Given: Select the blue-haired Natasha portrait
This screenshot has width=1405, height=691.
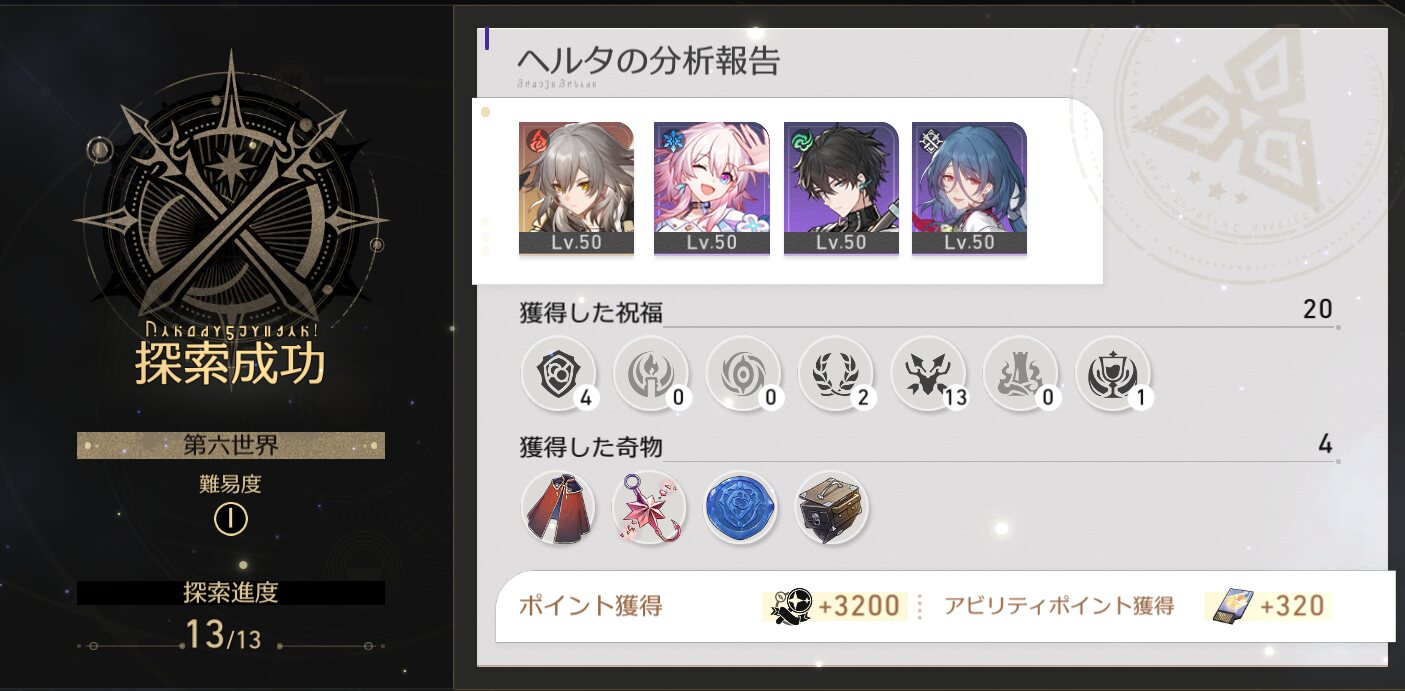Looking at the screenshot, I should point(969,188).
